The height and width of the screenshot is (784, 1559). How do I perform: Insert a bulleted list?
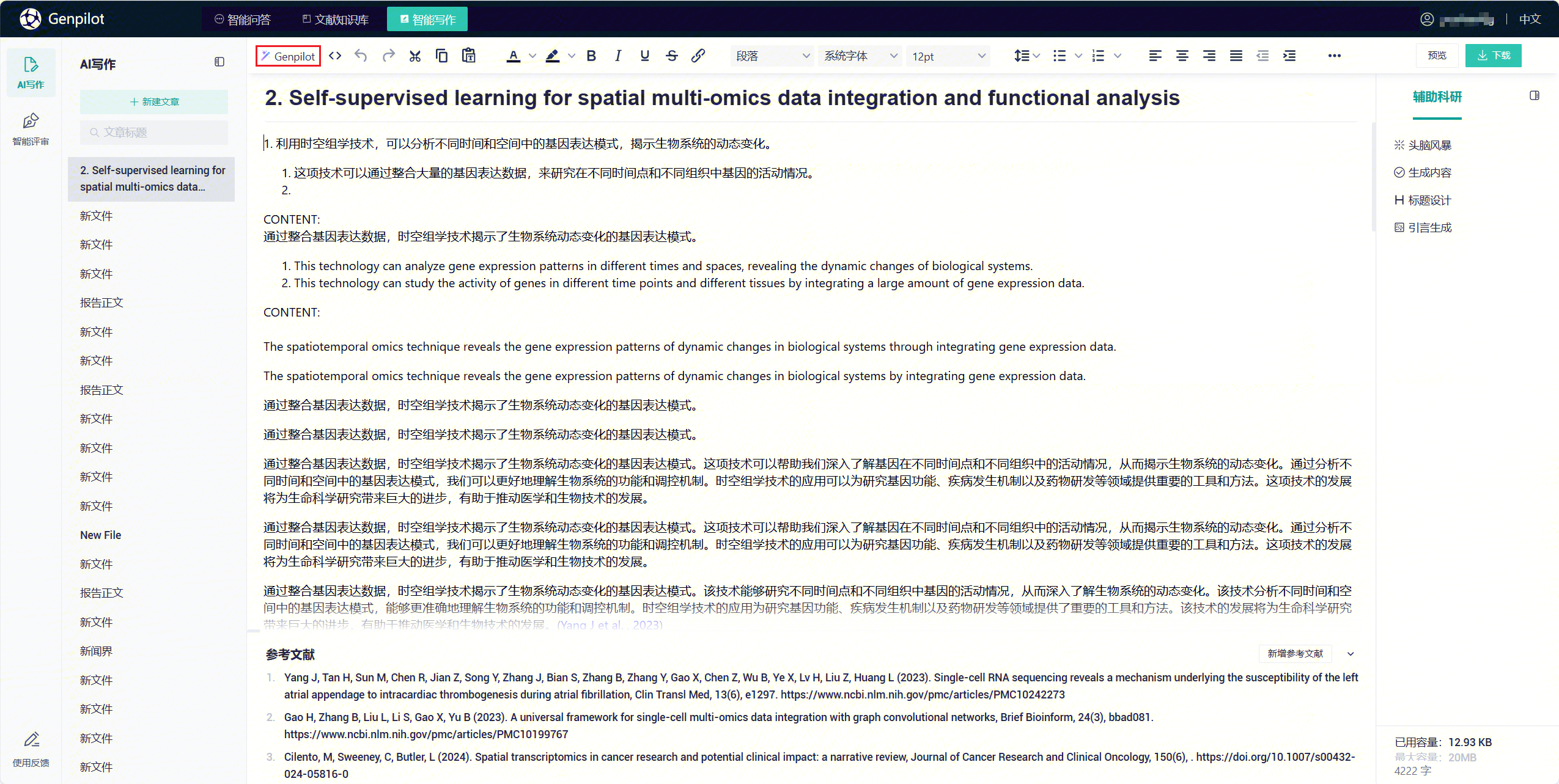tap(1060, 56)
